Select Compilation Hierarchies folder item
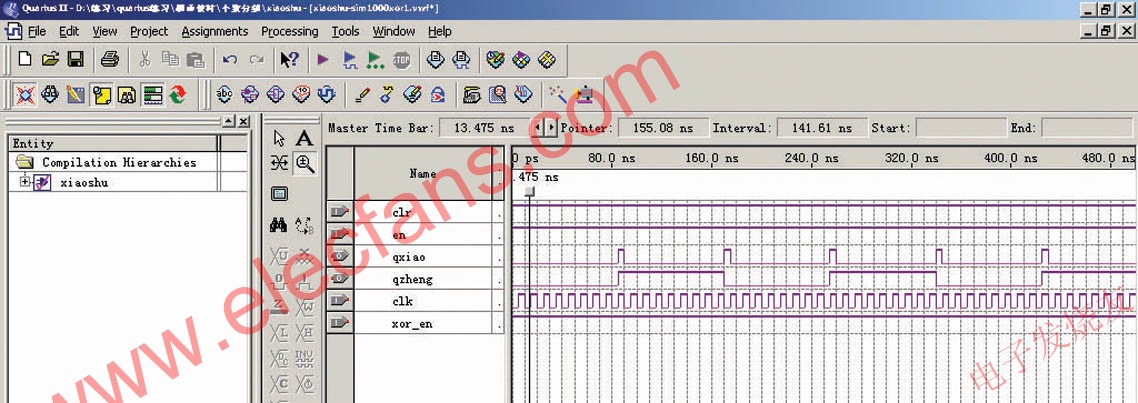The image size is (1138, 403). (x=118, y=162)
